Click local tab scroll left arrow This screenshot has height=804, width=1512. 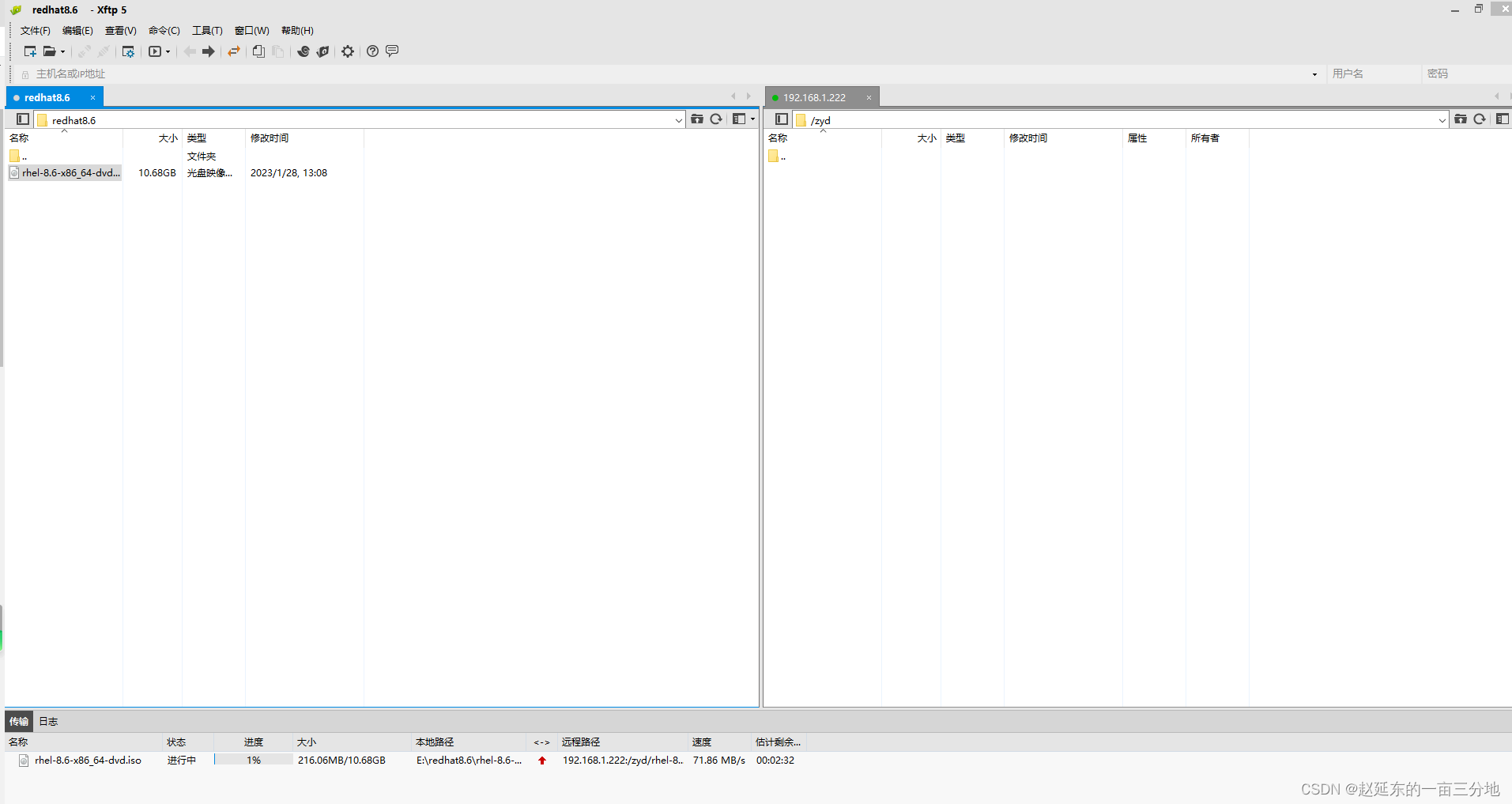point(733,96)
